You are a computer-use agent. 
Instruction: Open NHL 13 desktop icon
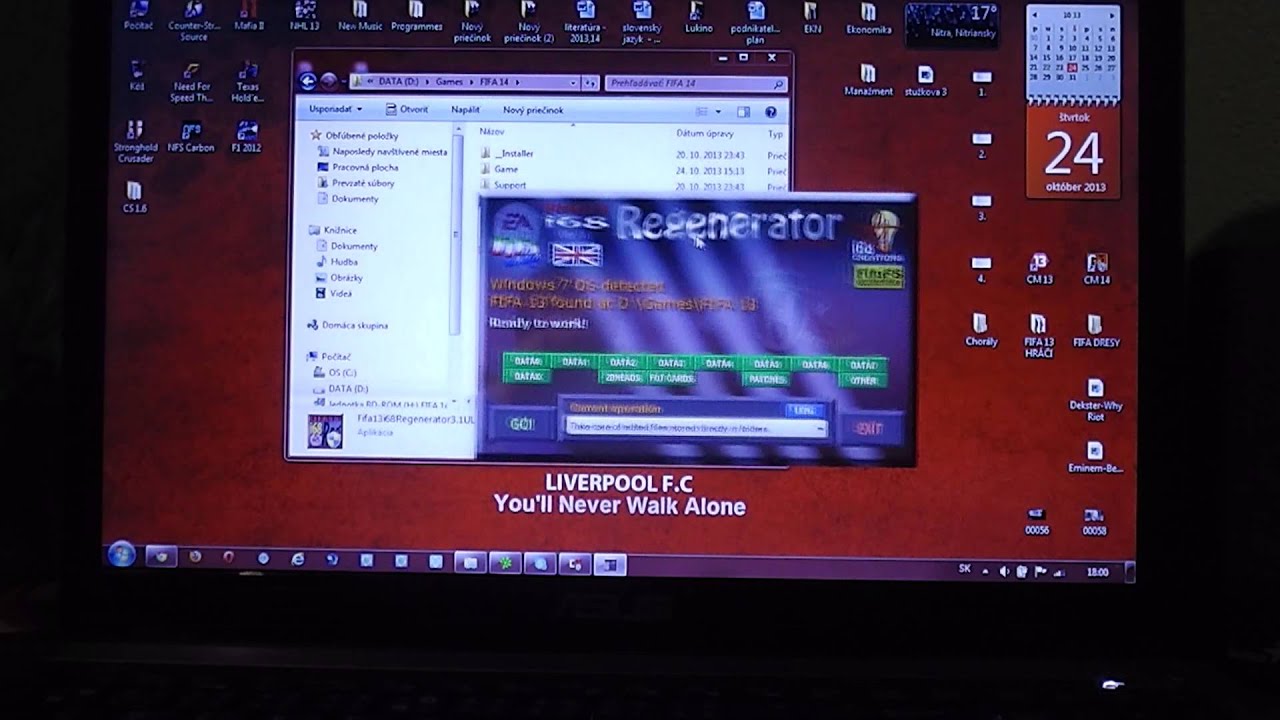pyautogui.click(x=305, y=16)
